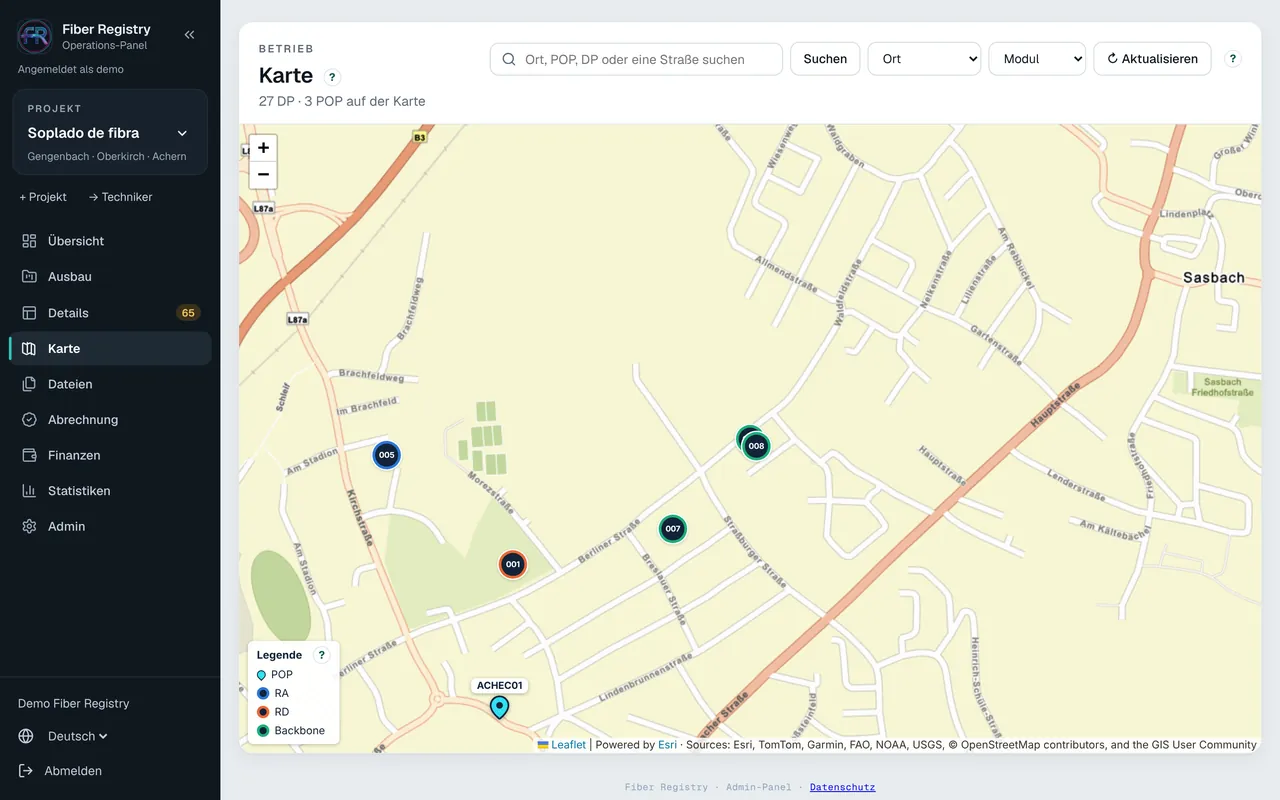
Task: Expand the Soplado de fibra project selector
Action: coord(110,133)
